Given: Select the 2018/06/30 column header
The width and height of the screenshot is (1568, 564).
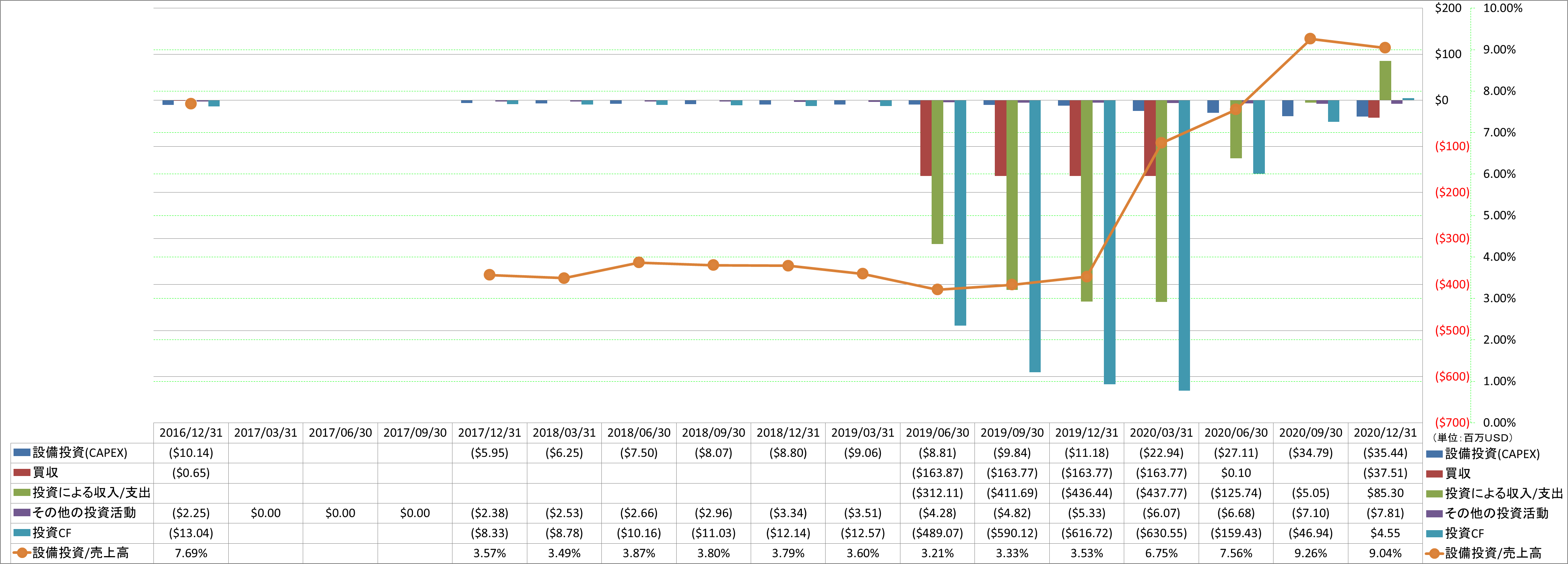Looking at the screenshot, I should tap(639, 432).
